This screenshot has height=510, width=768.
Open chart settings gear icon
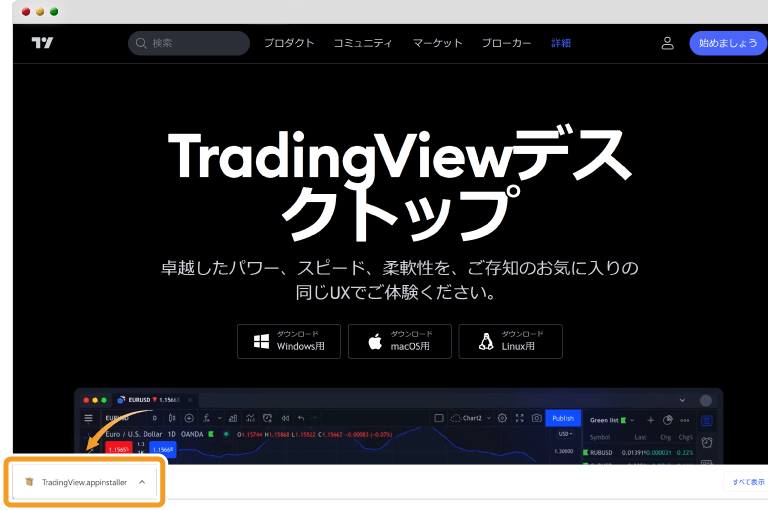pyautogui.click(x=502, y=418)
